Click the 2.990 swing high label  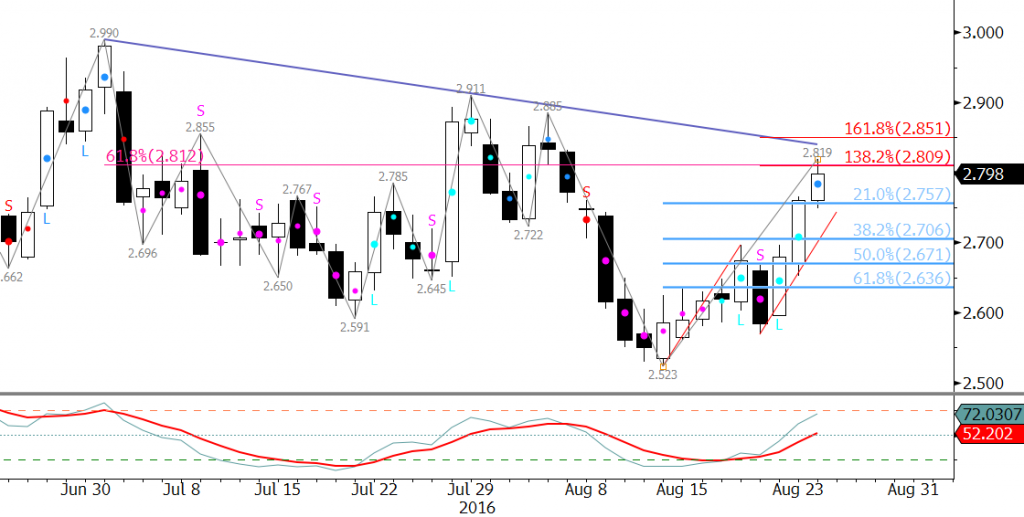[105, 33]
